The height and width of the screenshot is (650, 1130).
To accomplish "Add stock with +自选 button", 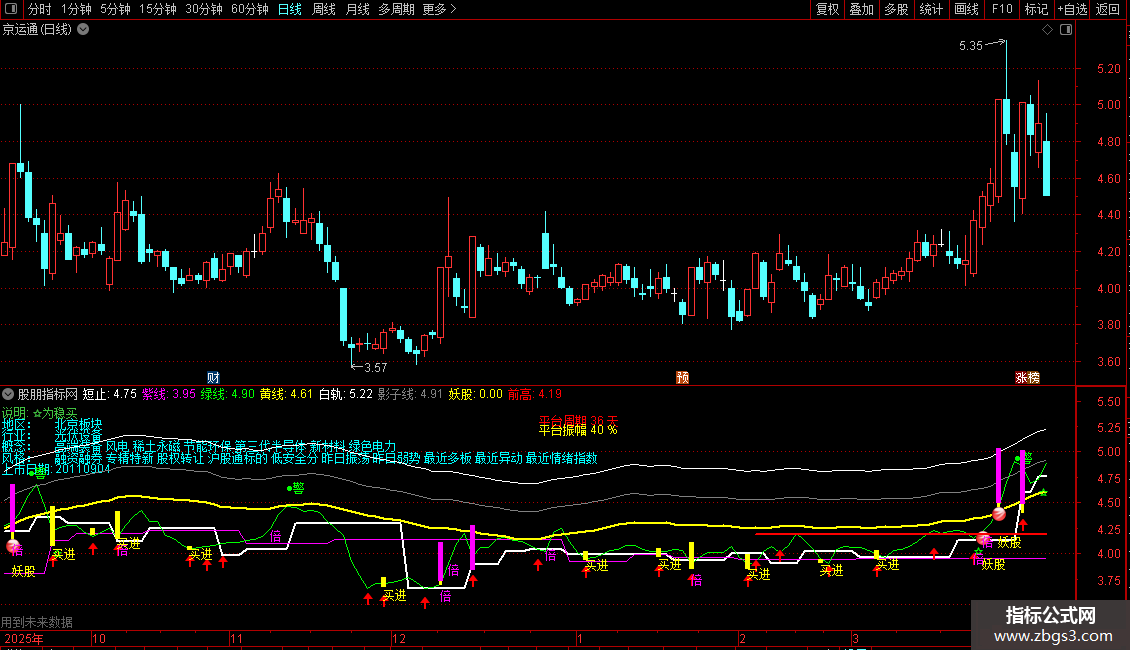I will click(1071, 10).
